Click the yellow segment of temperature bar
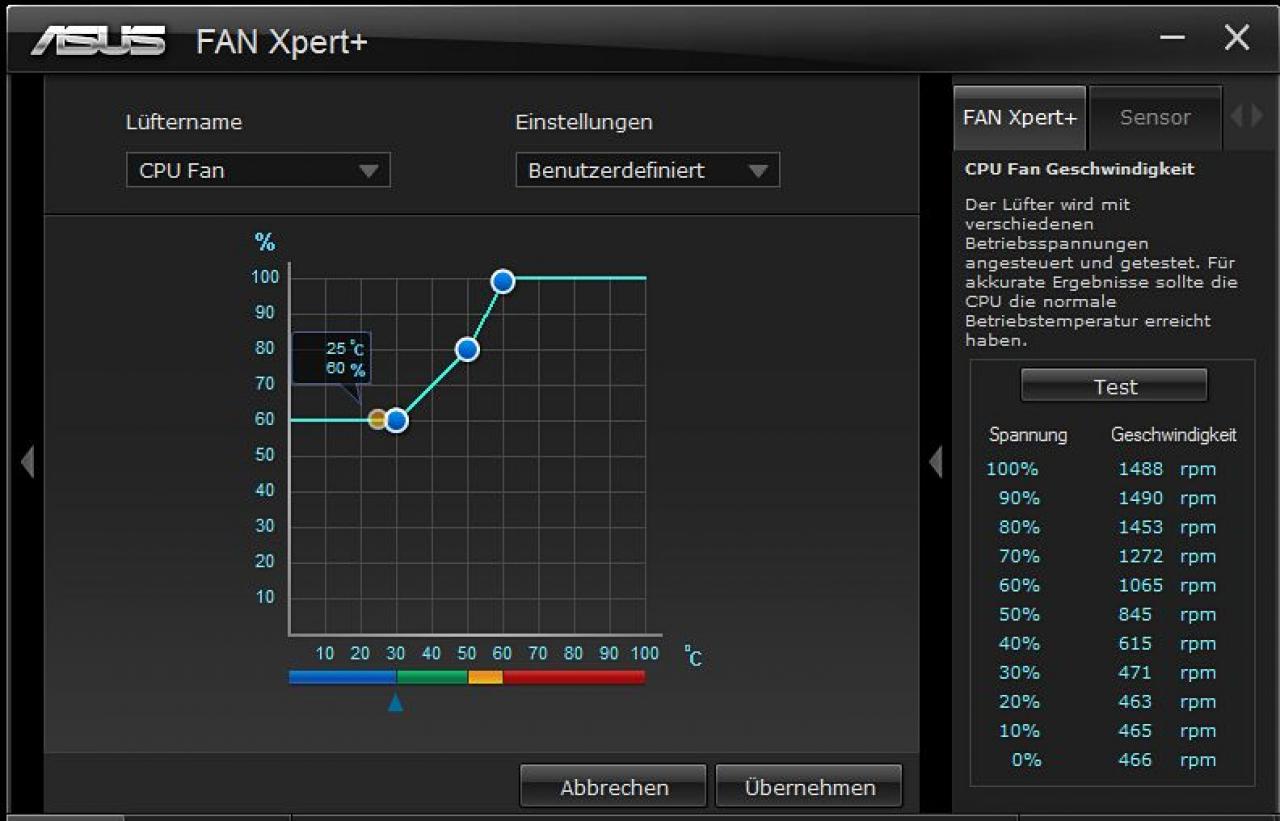Image resolution: width=1280 pixels, height=821 pixels. point(485,677)
